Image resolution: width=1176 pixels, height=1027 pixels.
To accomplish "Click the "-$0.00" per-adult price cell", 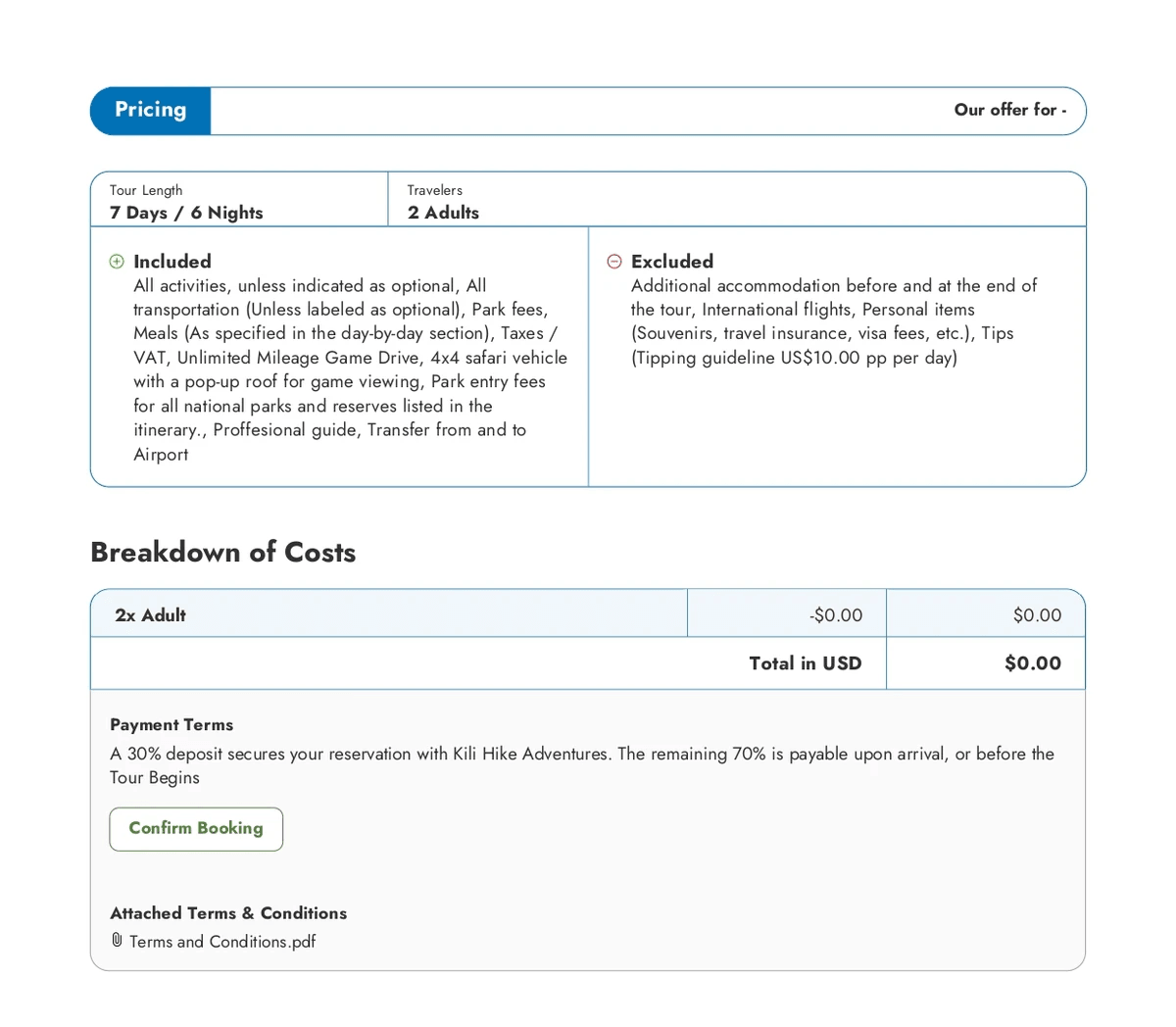I will click(836, 615).
